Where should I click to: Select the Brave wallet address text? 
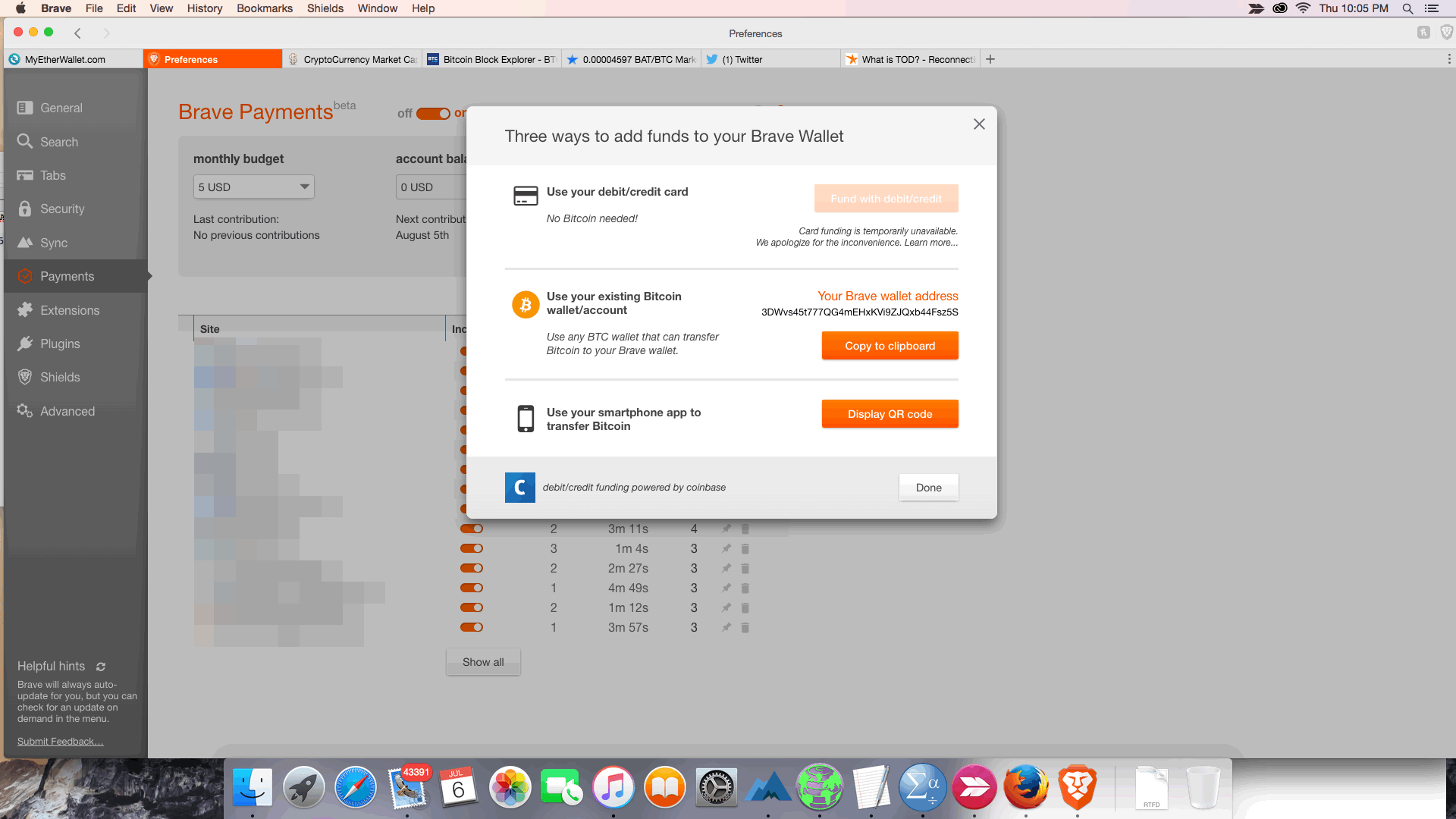pos(859,312)
